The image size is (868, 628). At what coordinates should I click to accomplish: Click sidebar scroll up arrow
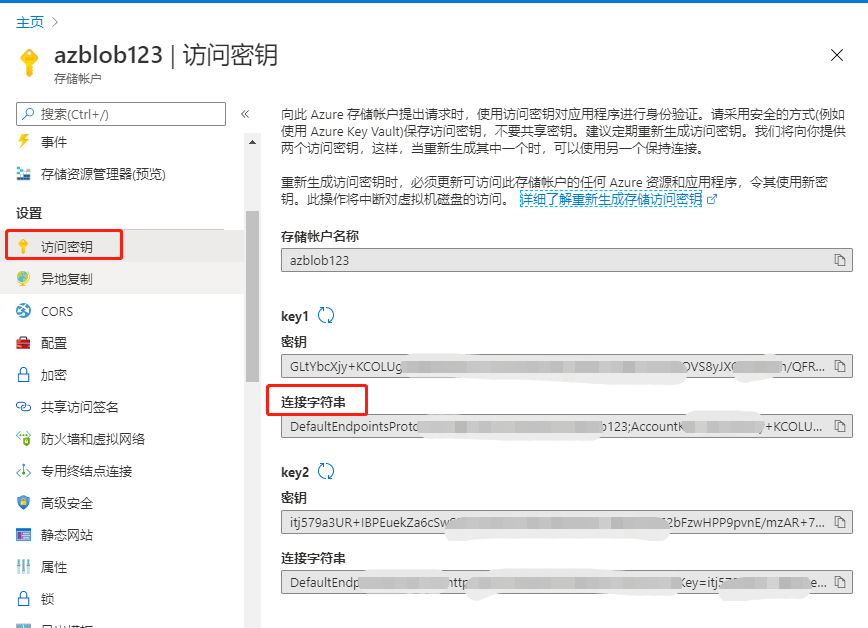[x=252, y=142]
